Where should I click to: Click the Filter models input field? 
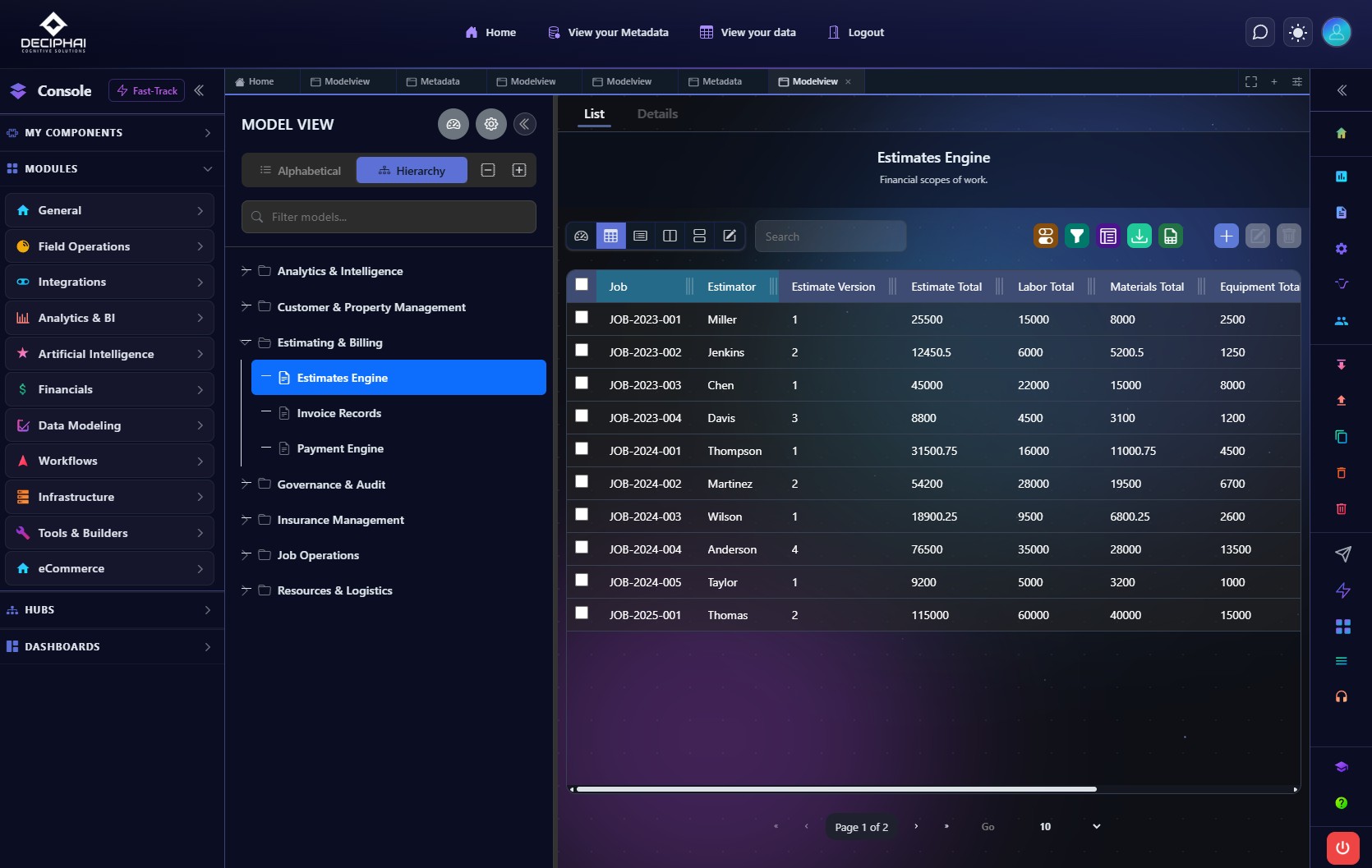tap(389, 217)
